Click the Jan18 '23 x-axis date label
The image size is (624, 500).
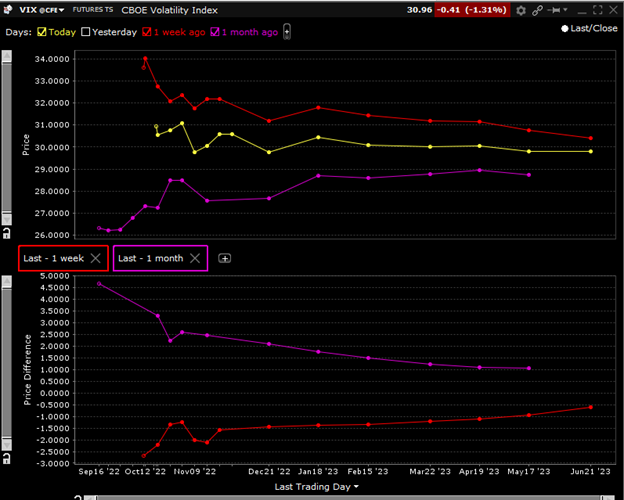click(x=318, y=472)
